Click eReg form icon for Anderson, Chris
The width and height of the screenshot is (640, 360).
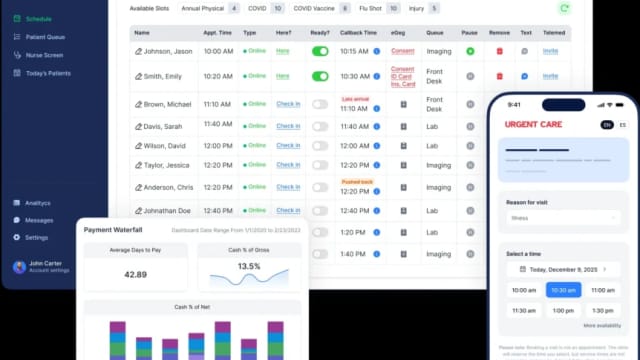point(403,187)
